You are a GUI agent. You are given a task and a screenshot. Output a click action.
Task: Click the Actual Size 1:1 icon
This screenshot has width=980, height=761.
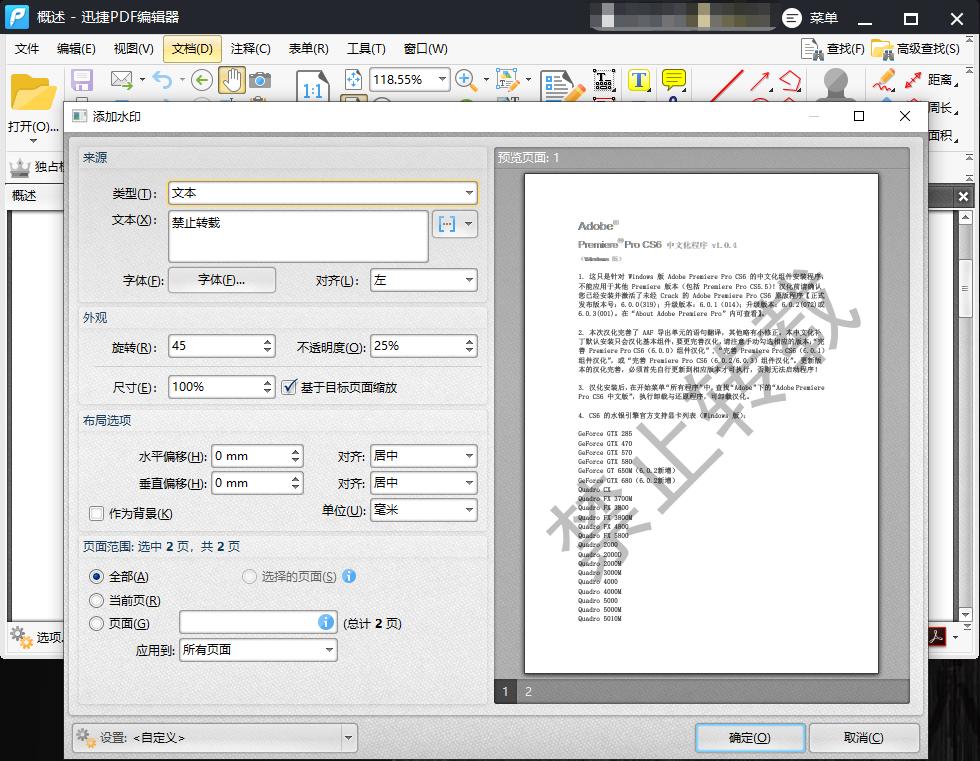click(312, 89)
